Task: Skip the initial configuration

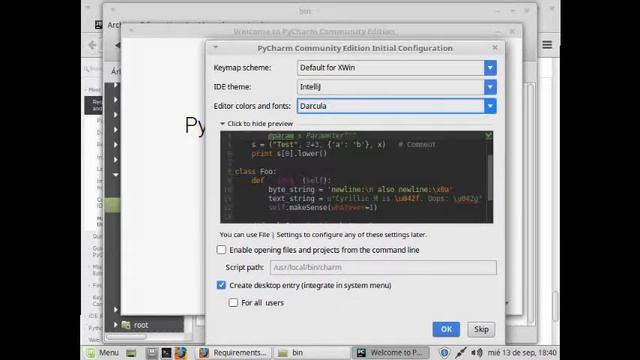Action: [x=481, y=329]
